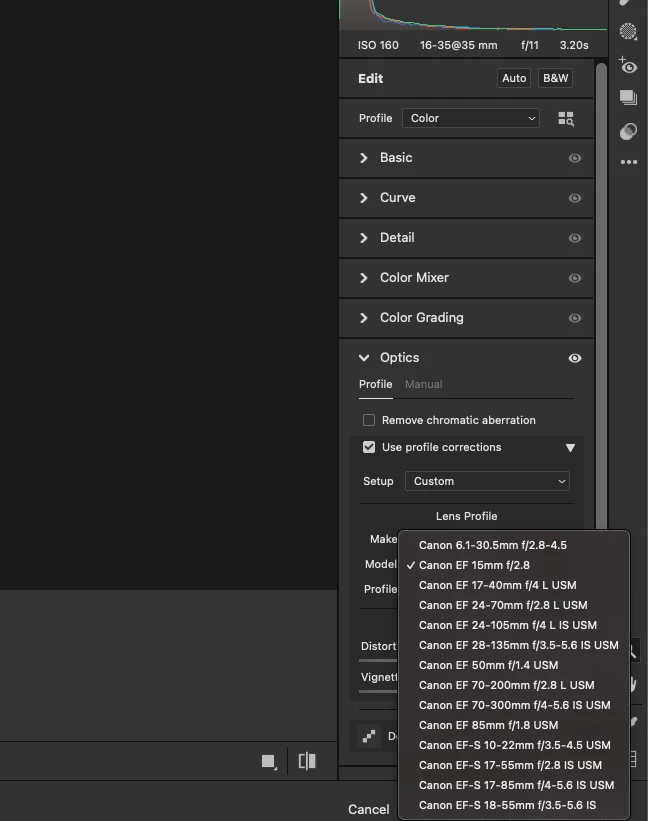Collapse the profile corrections disclosure triangle
648x821 pixels.
[571, 448]
